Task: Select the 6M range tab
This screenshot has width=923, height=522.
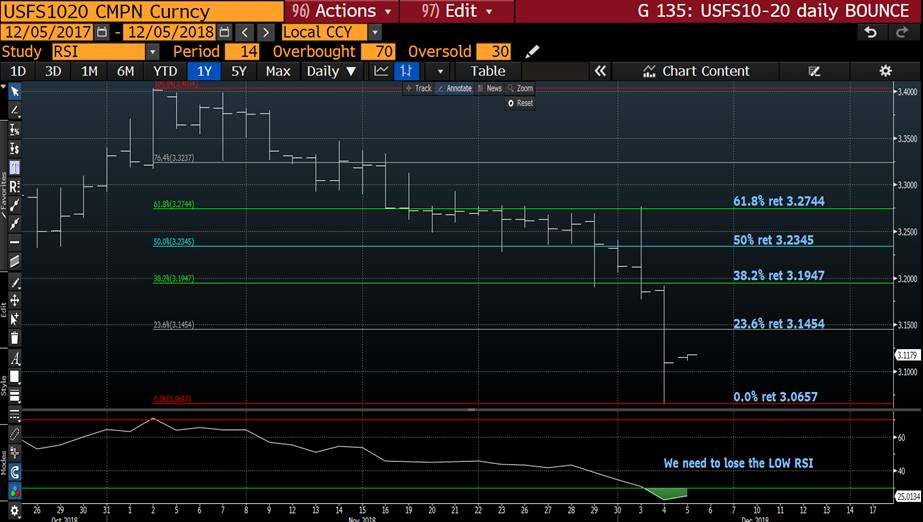Action: (125, 71)
